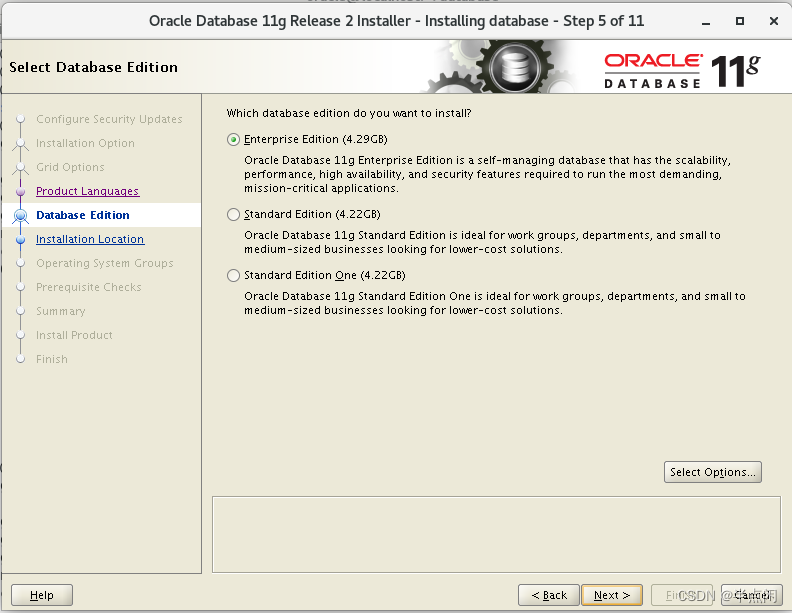Click the installer window title text
Image resolution: width=792 pixels, height=613 pixels.
(x=396, y=21)
